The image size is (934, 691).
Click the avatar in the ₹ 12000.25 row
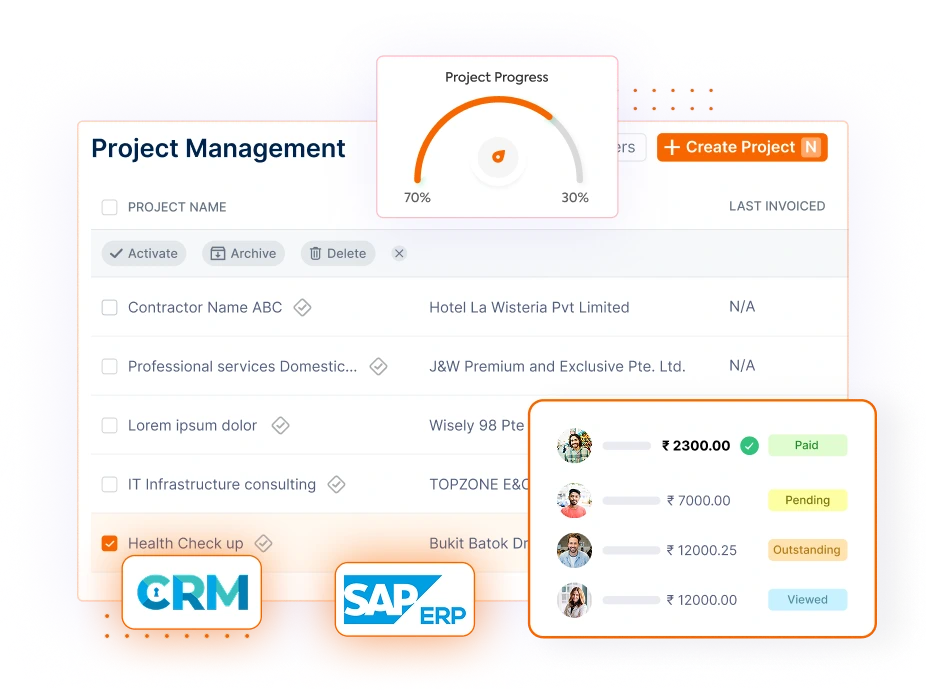[574, 550]
